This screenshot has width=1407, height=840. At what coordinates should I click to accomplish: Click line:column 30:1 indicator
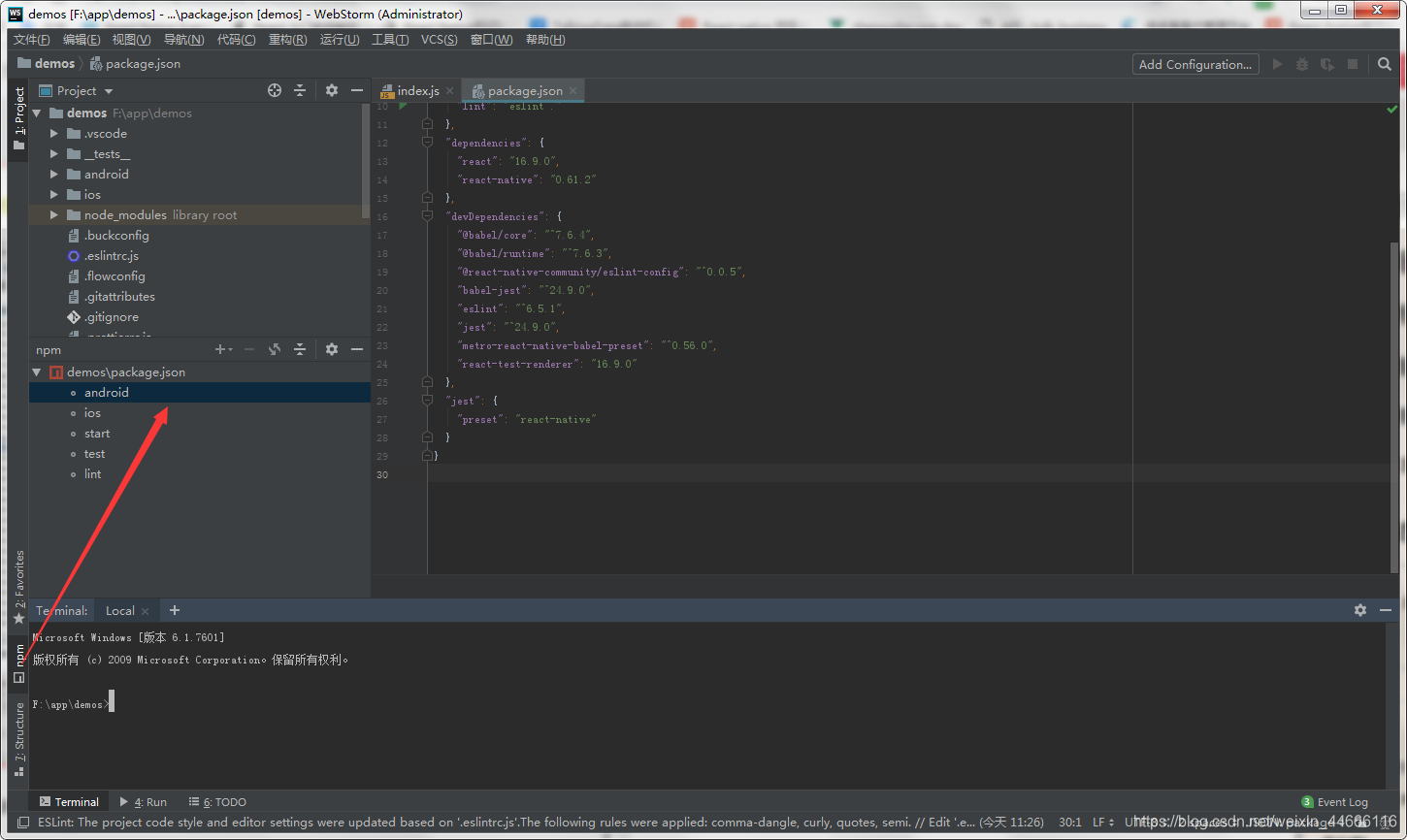click(1070, 822)
